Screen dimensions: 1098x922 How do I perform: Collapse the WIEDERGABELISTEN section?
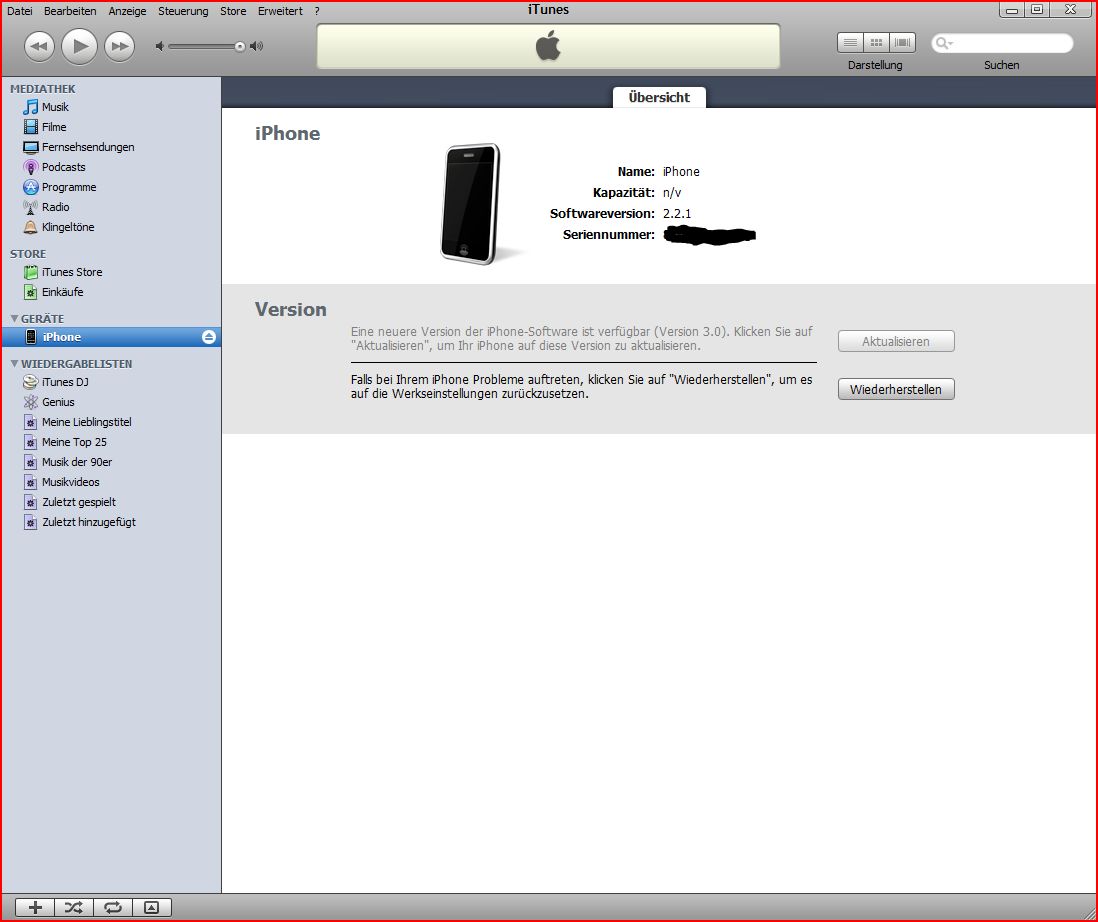click(x=13, y=364)
